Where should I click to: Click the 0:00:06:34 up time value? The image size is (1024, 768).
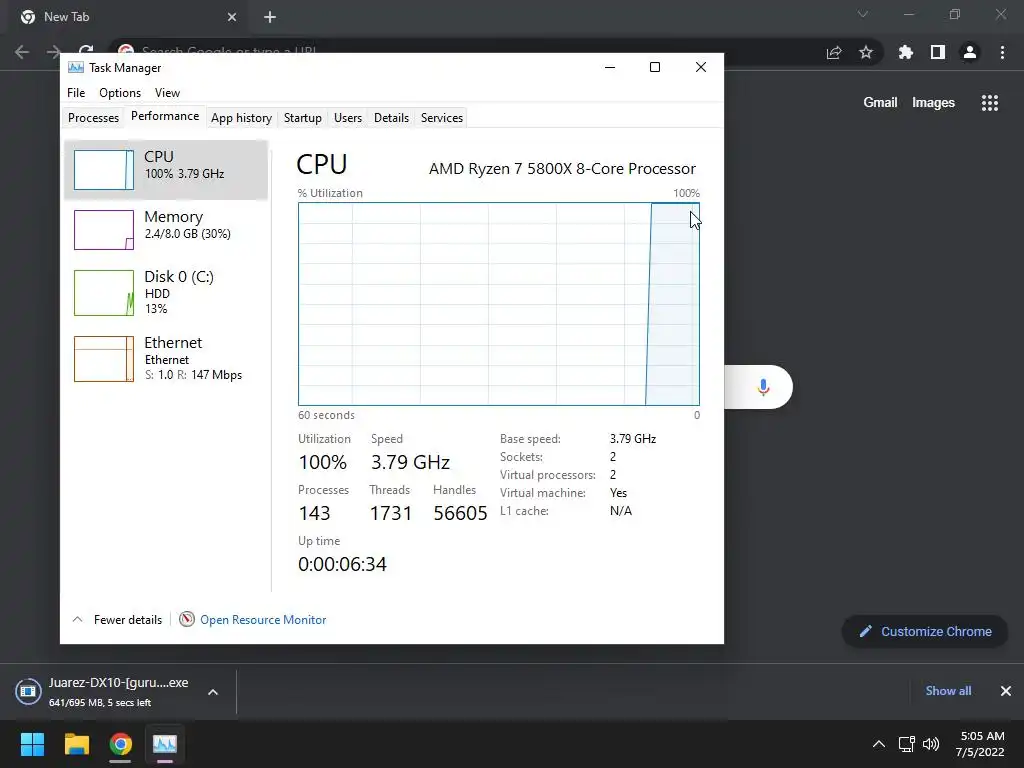tap(342, 564)
